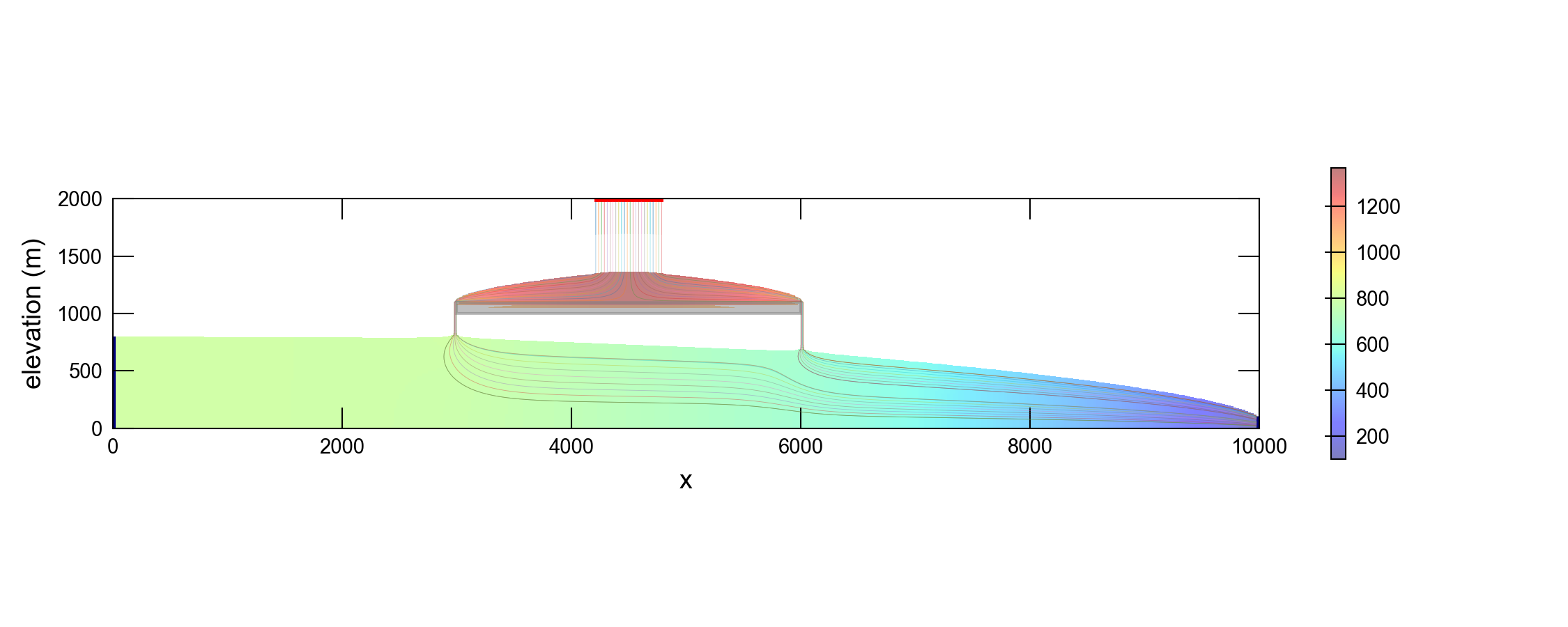Click the 'elevation (m)' y-axis label
Screen dimensions: 1568x627
pyautogui.click(x=33, y=313)
